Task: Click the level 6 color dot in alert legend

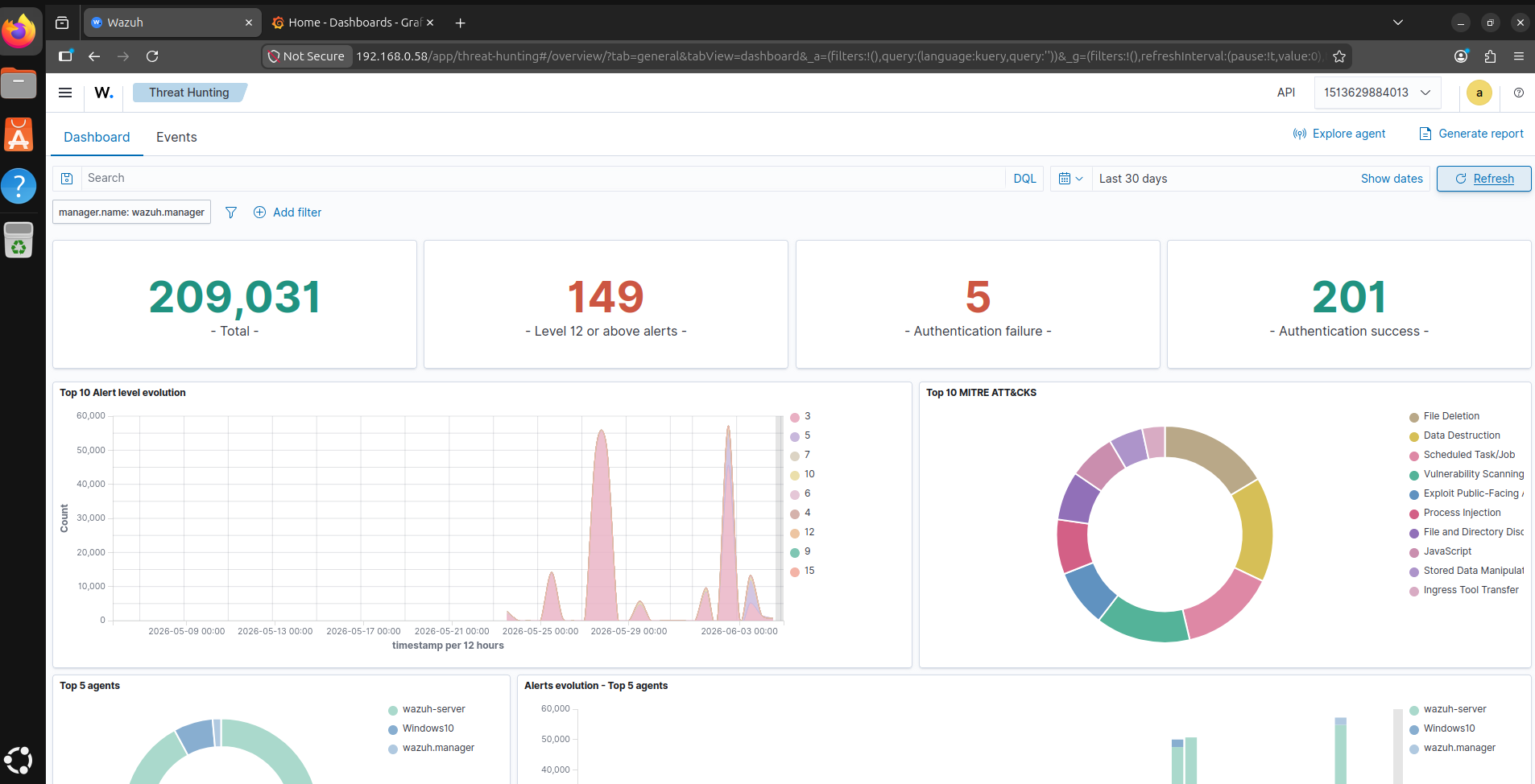Action: (x=795, y=494)
